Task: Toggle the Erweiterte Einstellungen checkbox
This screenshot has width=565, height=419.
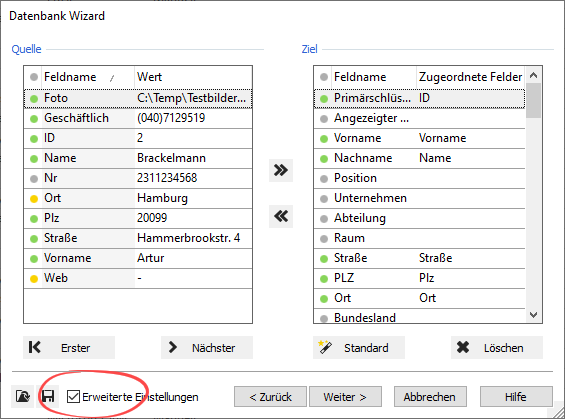Action: tap(74, 397)
